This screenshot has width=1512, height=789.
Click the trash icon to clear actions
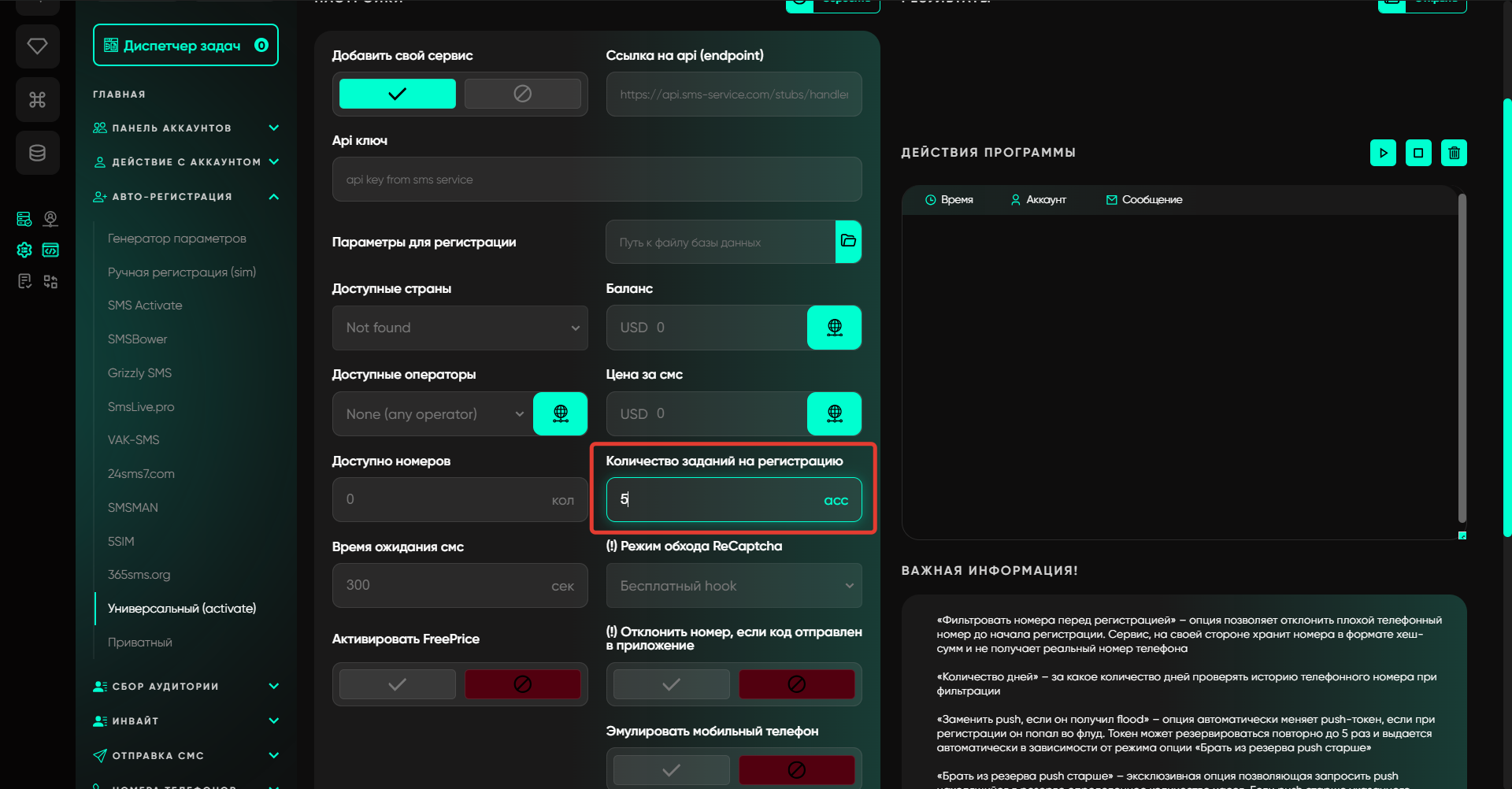(1454, 153)
